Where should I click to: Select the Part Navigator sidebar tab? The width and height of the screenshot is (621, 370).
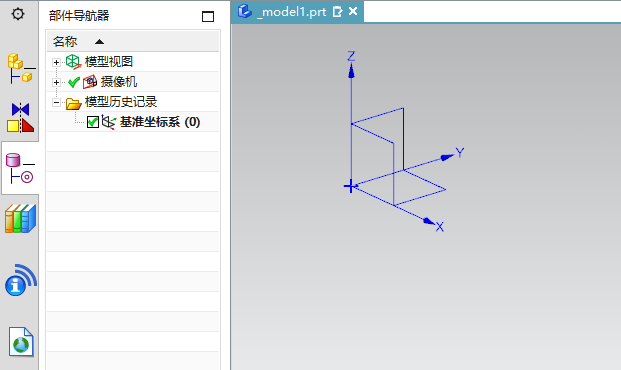20,168
